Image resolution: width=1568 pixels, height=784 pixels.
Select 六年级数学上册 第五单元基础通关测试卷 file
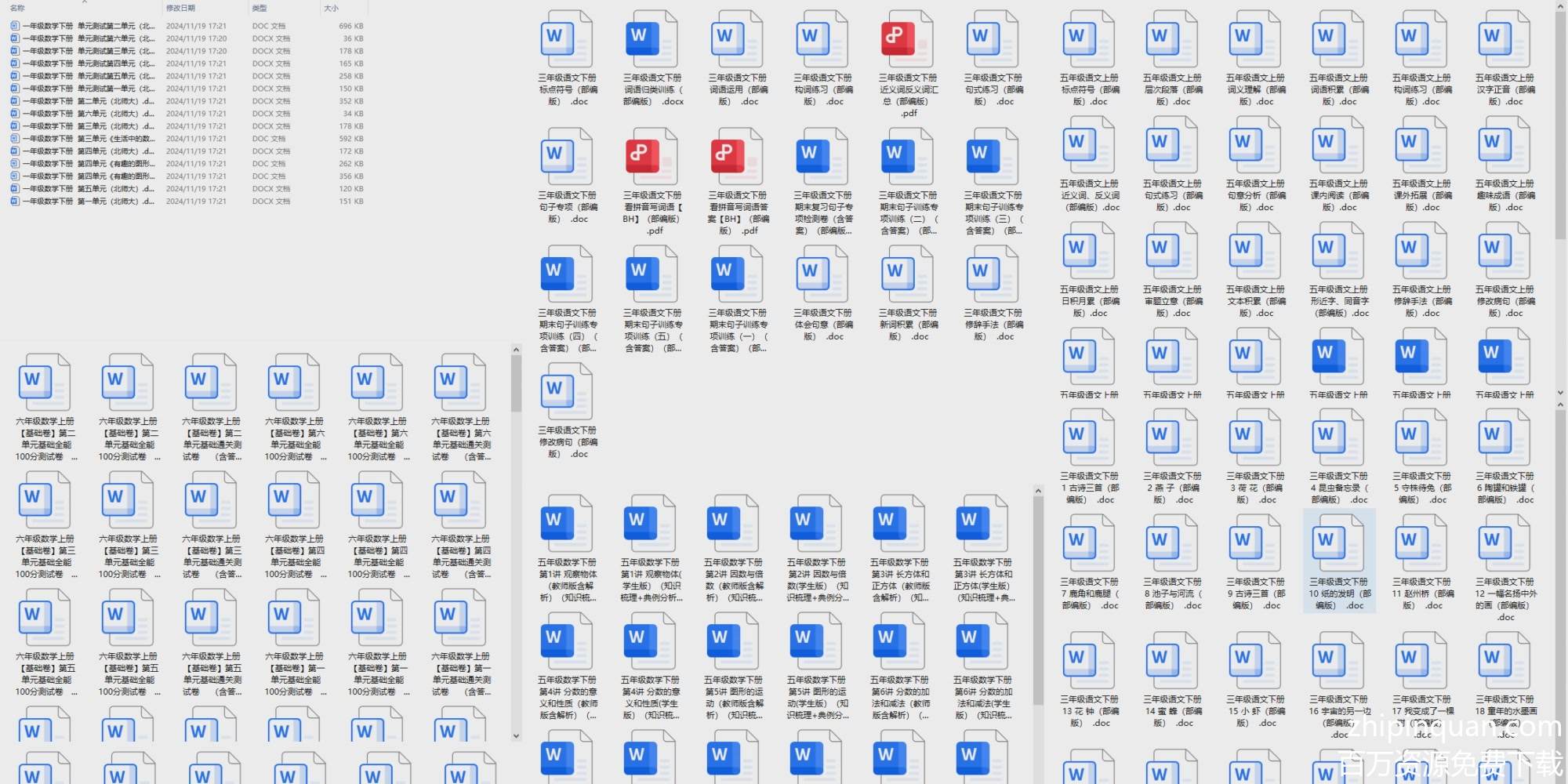212,644
